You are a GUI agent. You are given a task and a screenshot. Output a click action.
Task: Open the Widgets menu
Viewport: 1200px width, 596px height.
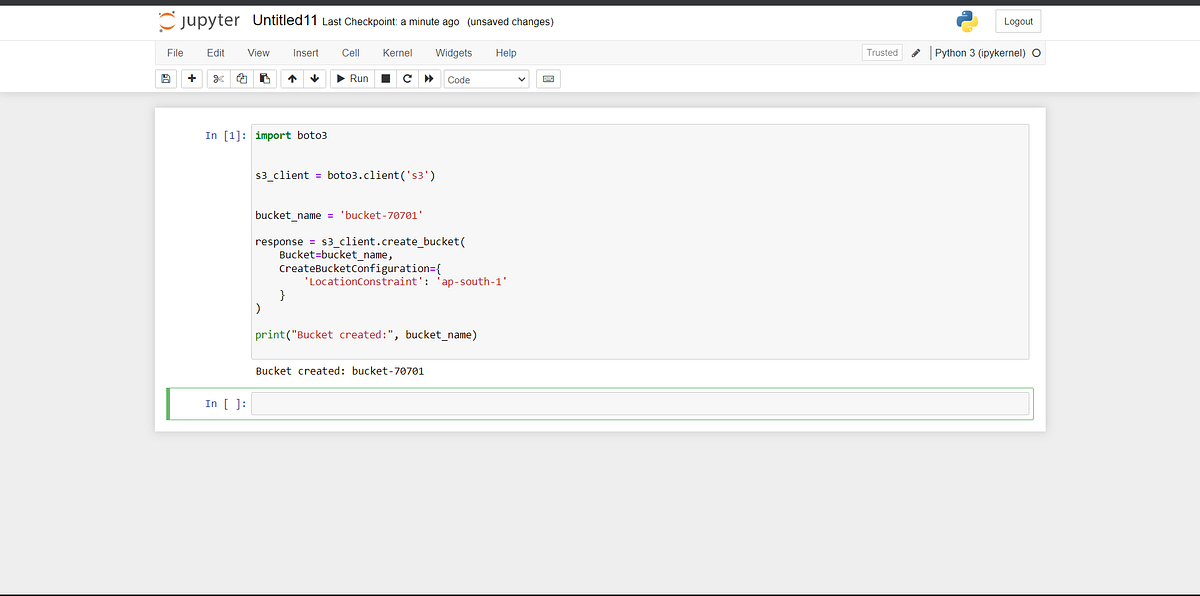[453, 52]
